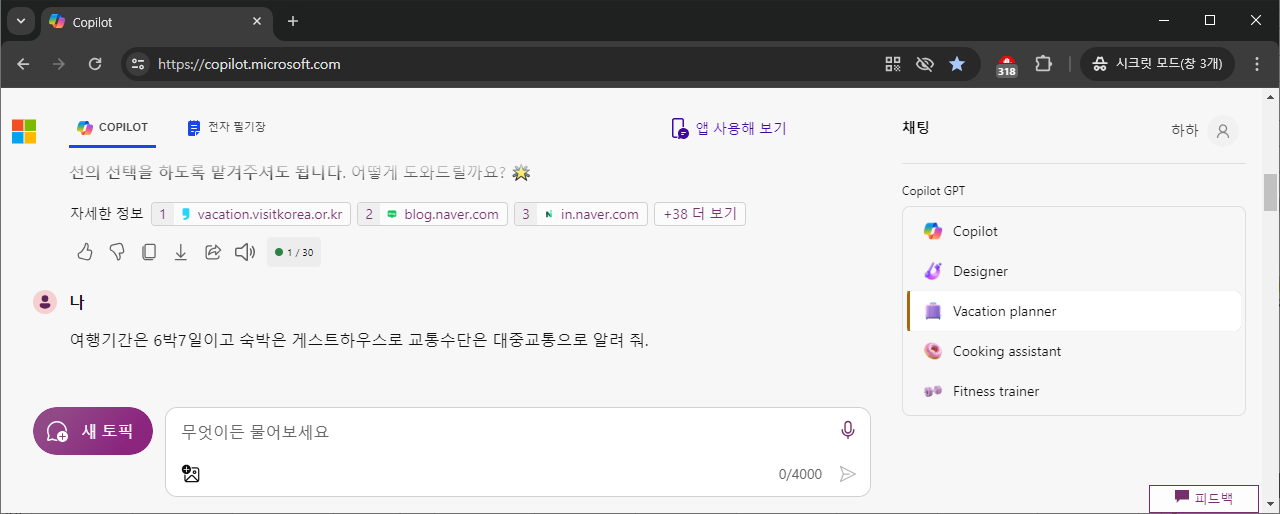Click the 1 / 30 response counter
The width and height of the screenshot is (1280, 514).
point(294,252)
